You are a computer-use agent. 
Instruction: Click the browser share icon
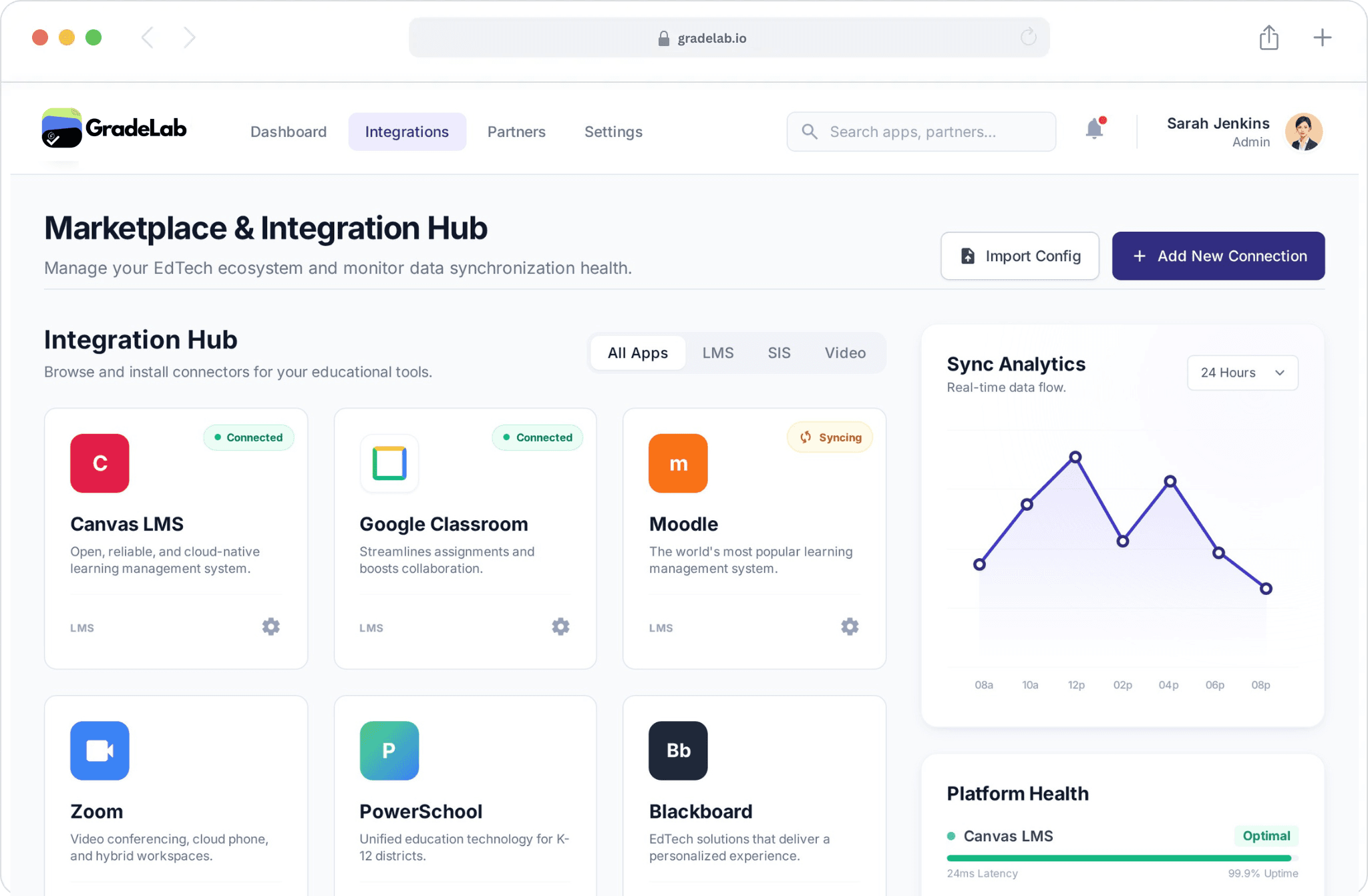coord(1268,37)
